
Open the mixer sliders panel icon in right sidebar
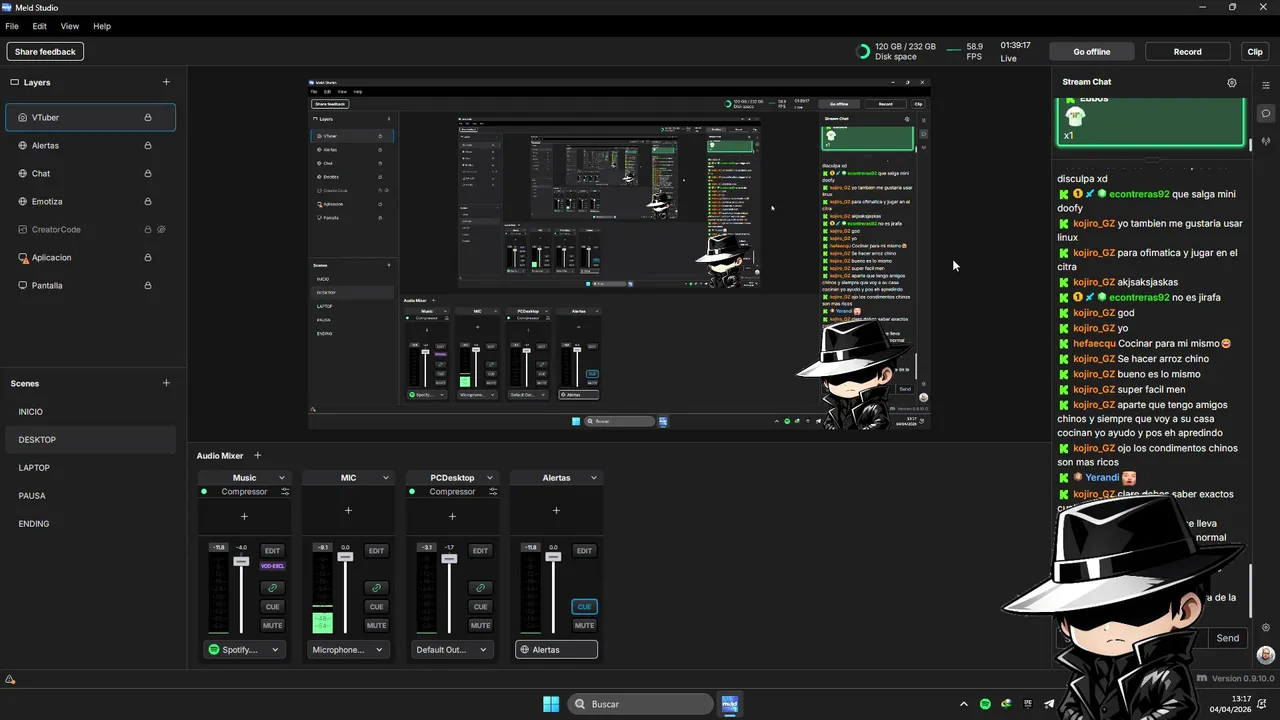coord(1266,85)
